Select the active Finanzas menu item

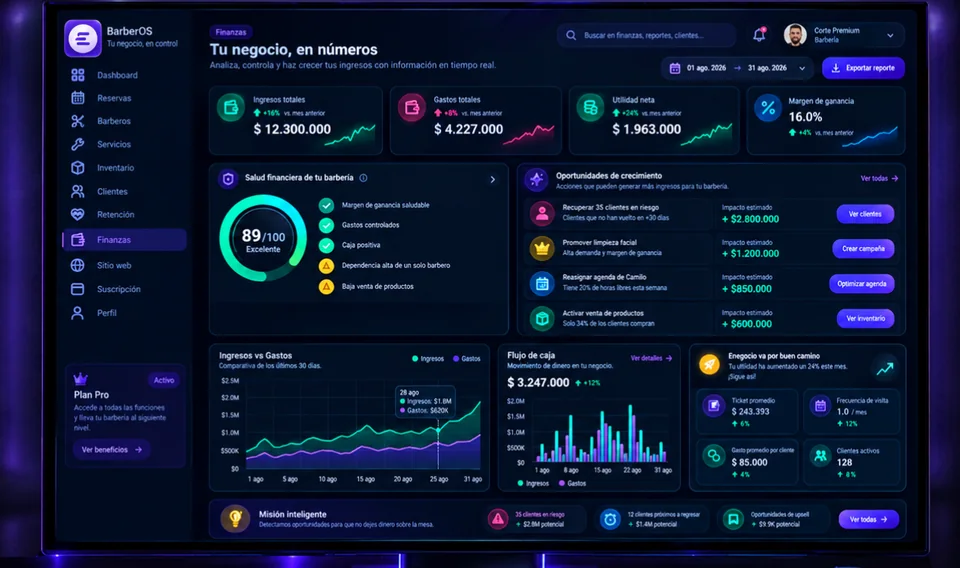(x=124, y=240)
